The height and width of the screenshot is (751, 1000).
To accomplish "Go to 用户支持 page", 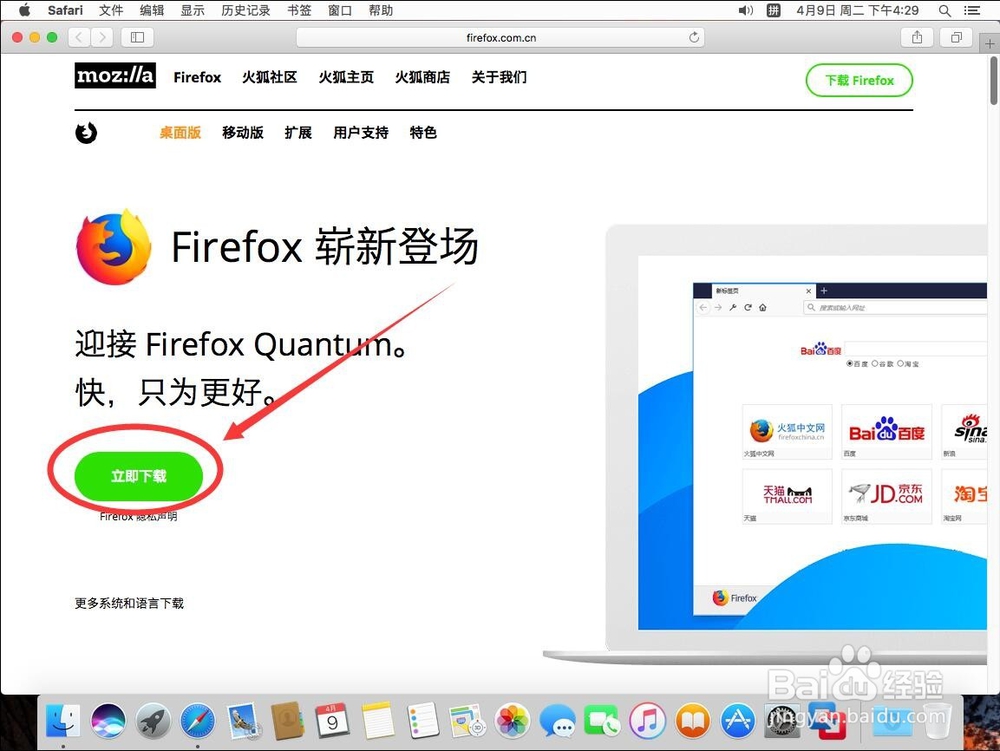I will (361, 132).
